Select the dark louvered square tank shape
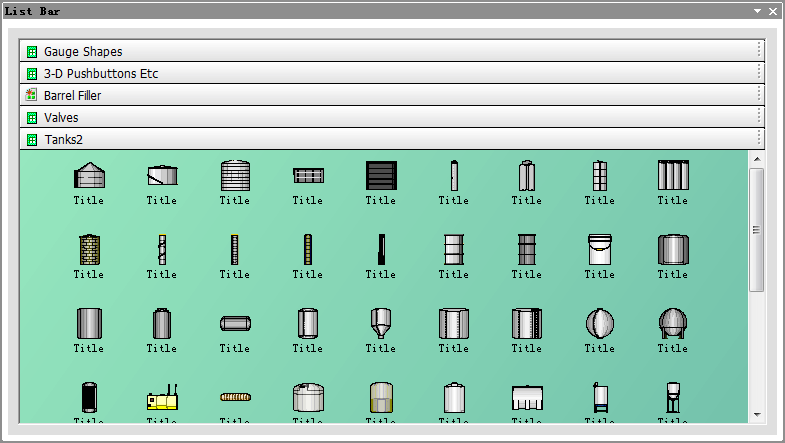The width and height of the screenshot is (785, 443). tap(380, 175)
